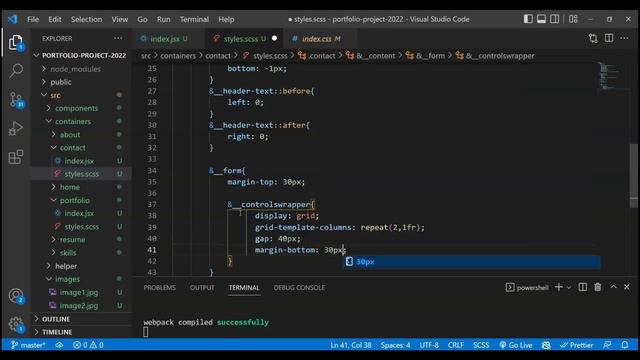
Task: Open the Explorer view in activity bar
Action: click(x=16, y=42)
